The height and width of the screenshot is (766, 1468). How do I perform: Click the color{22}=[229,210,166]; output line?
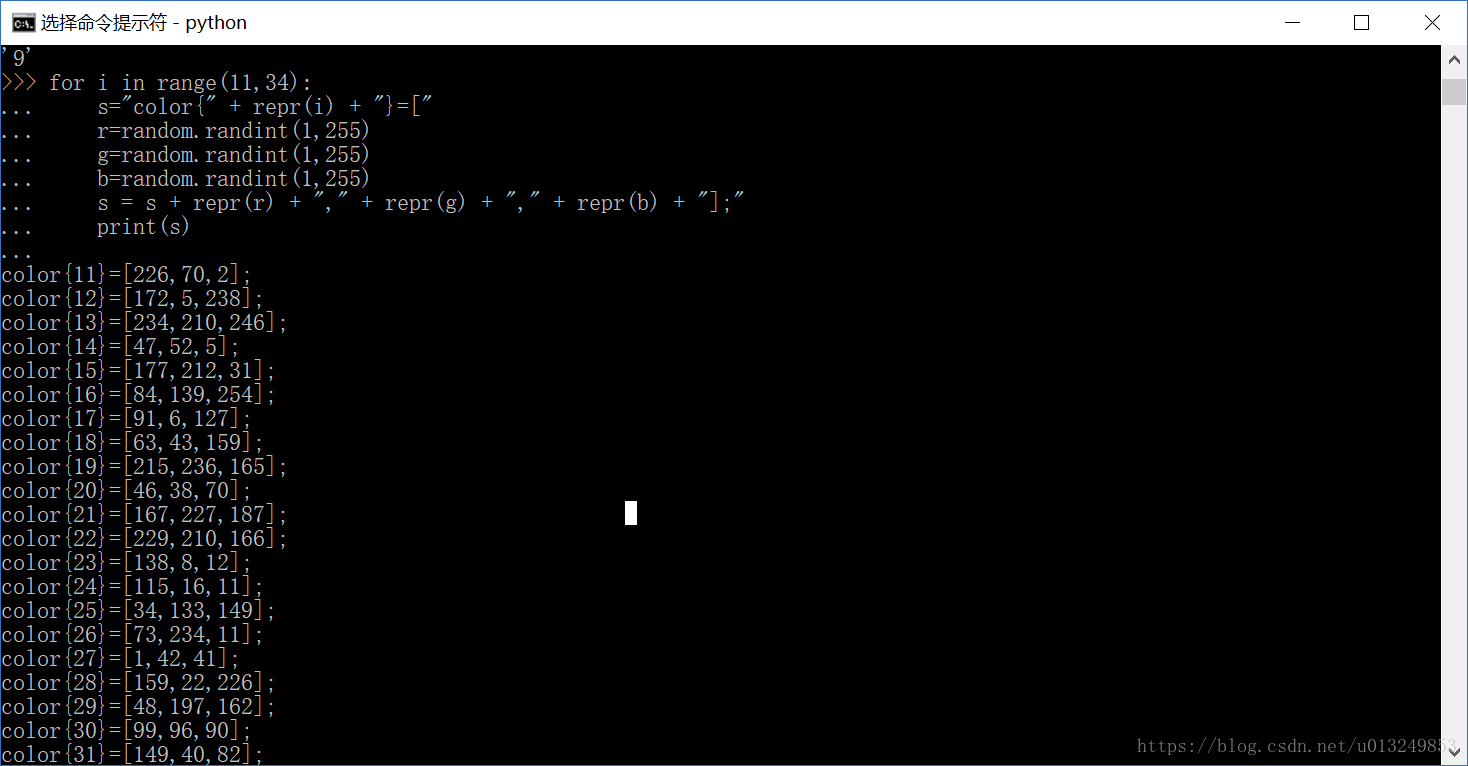click(x=145, y=539)
